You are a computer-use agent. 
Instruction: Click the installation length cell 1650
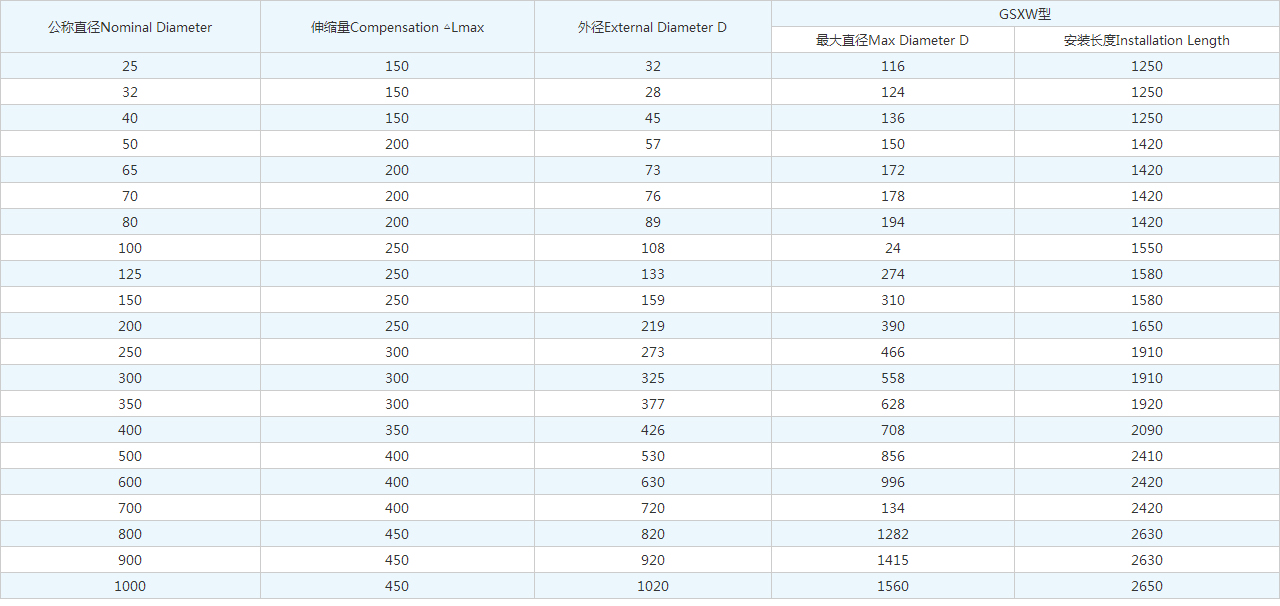1146,326
